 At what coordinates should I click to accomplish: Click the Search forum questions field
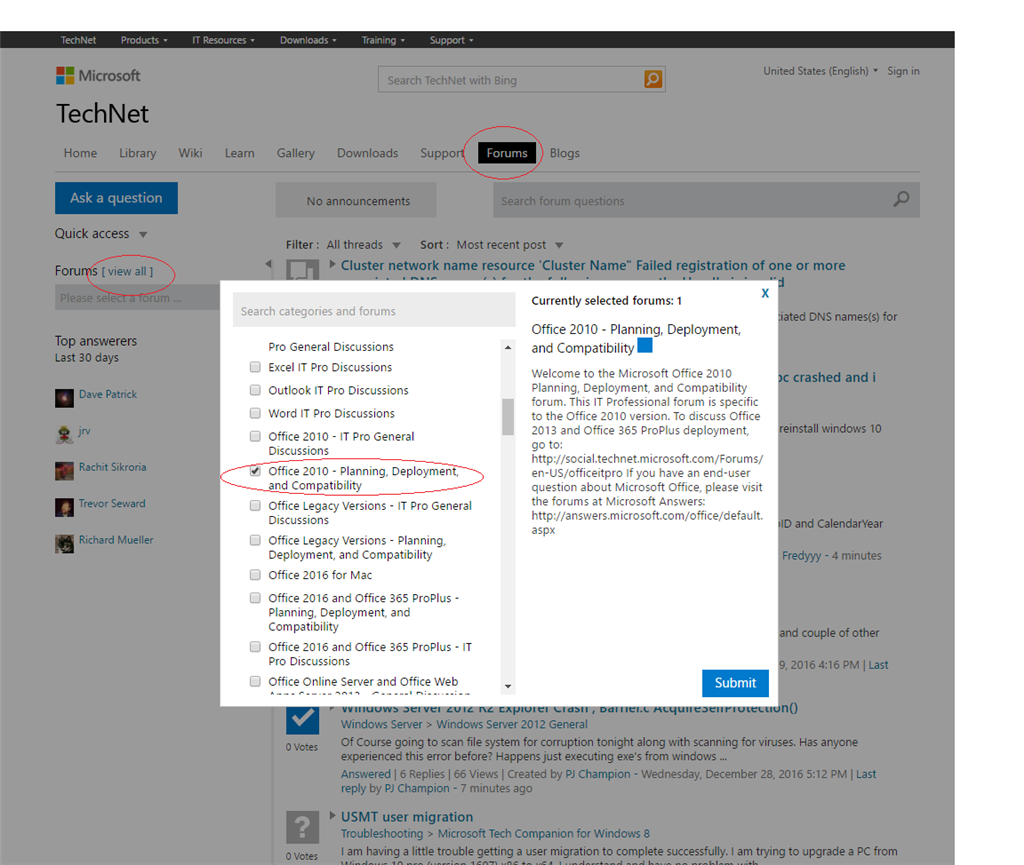coord(692,200)
